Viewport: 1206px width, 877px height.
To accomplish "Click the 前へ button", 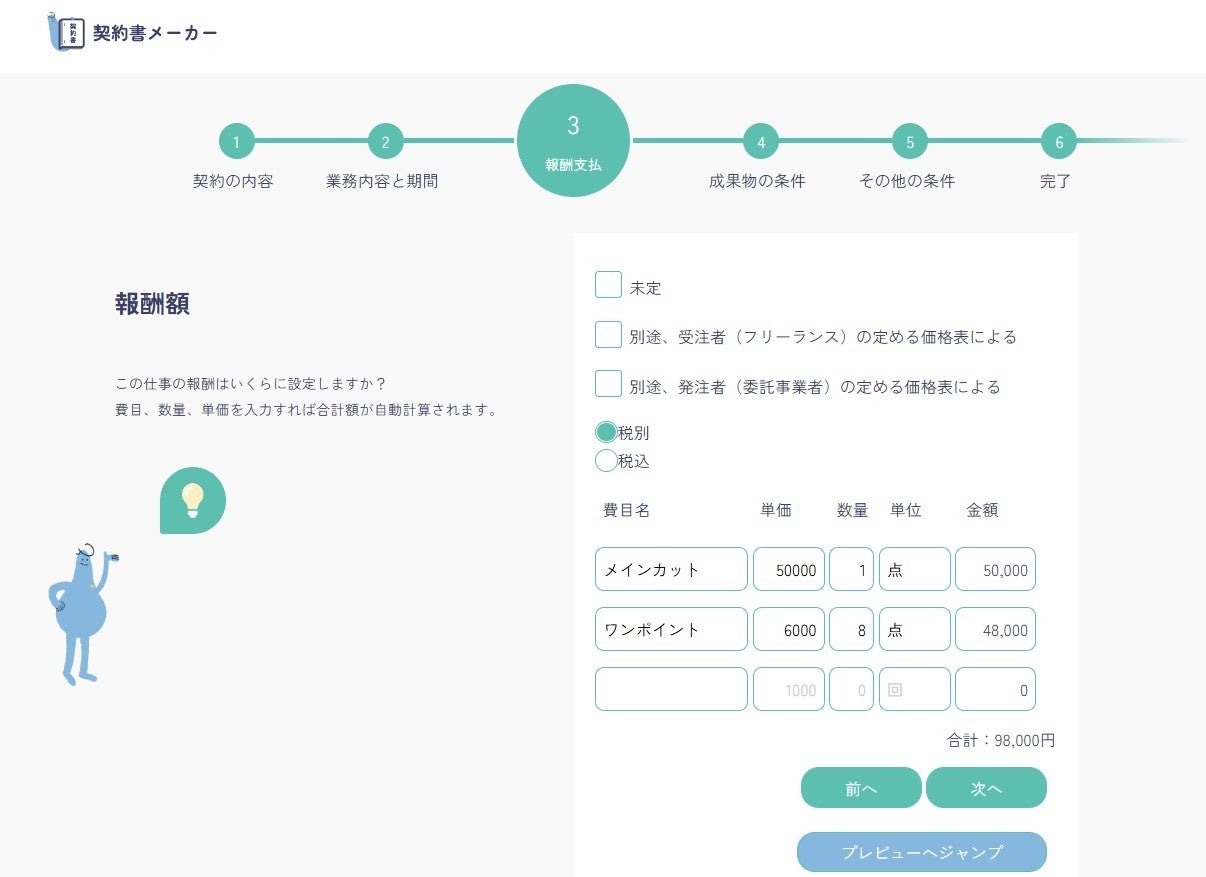I will click(x=861, y=788).
